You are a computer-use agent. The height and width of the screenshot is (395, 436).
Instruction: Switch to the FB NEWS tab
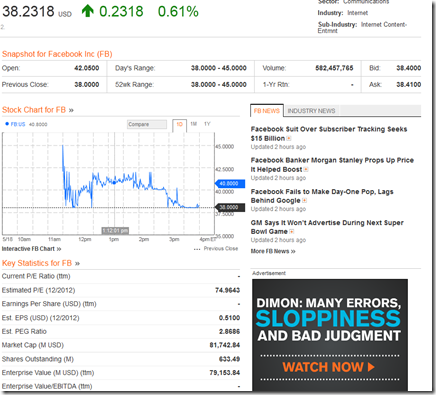coord(267,111)
